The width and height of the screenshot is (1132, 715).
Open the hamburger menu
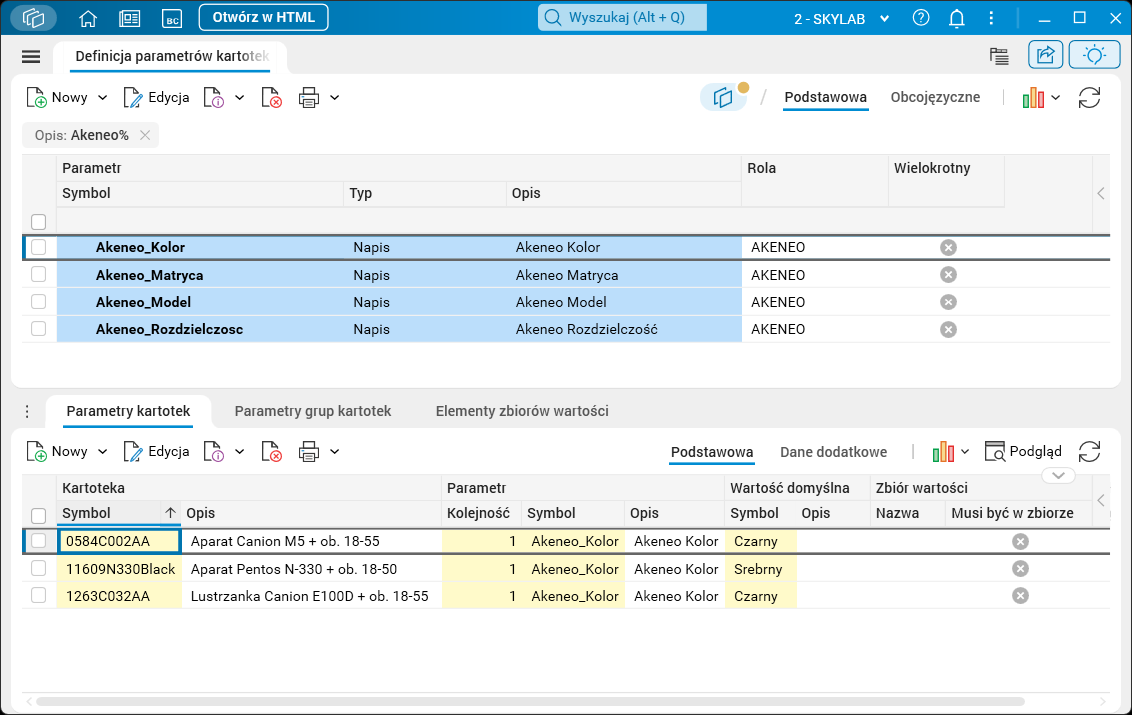coord(31,57)
